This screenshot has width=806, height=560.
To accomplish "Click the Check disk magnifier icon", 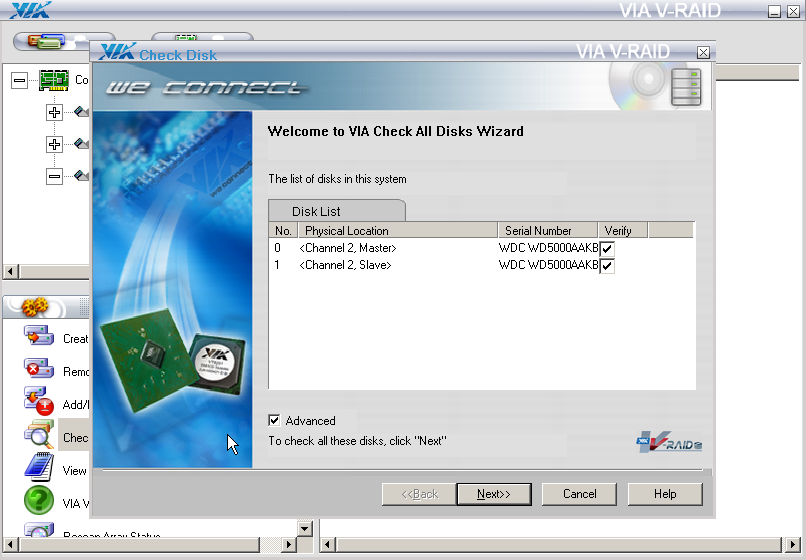I will click(x=39, y=435).
